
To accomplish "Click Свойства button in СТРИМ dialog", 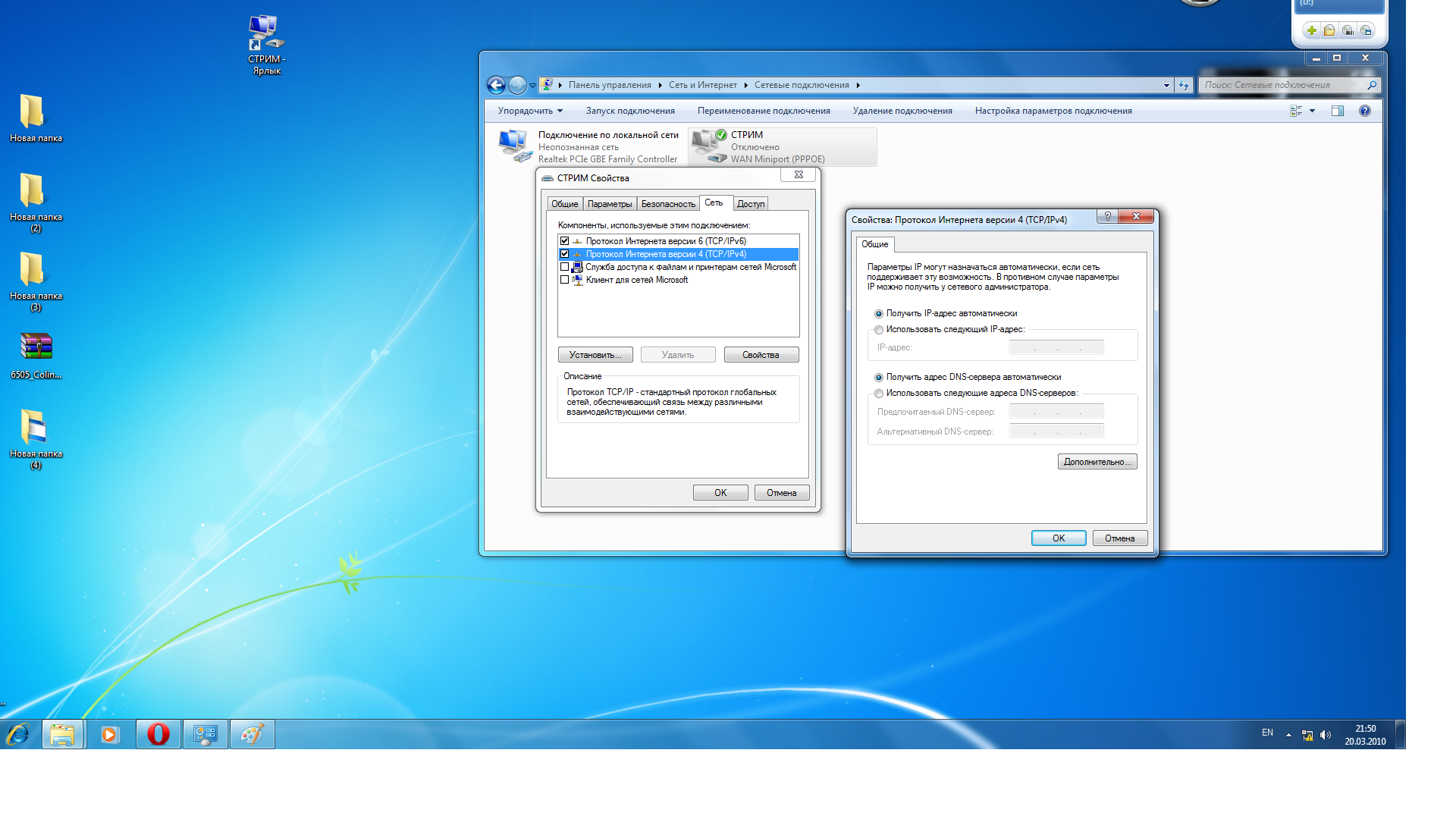I will 761,355.
